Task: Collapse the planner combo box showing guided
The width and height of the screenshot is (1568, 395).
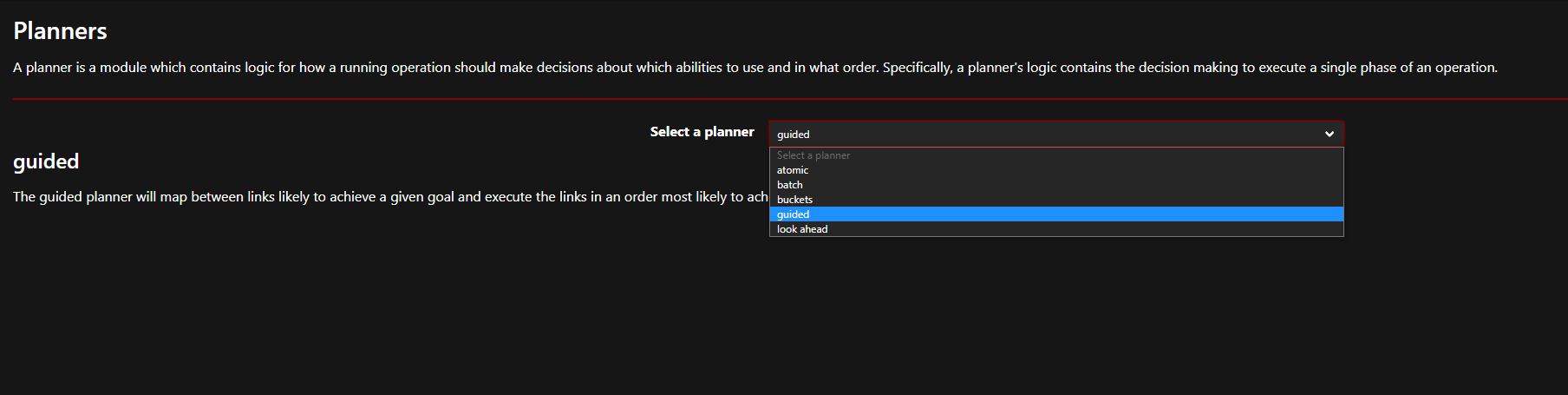Action: click(1056, 134)
